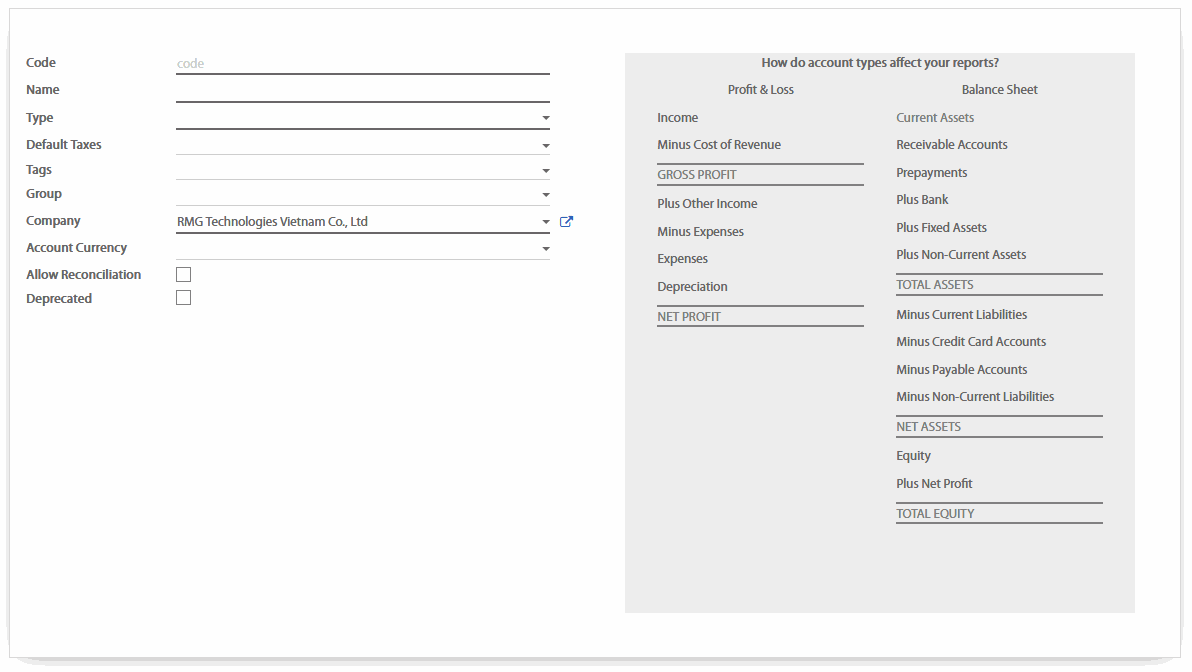Expand the Tags dropdown arrow
The width and height of the screenshot is (1192, 672).
pyautogui.click(x=545, y=171)
